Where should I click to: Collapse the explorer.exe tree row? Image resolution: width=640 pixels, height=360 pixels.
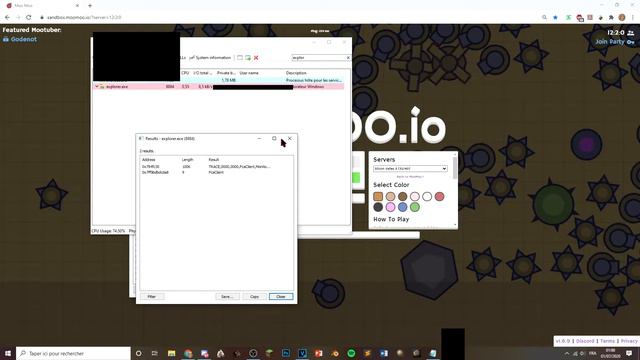pos(97,87)
